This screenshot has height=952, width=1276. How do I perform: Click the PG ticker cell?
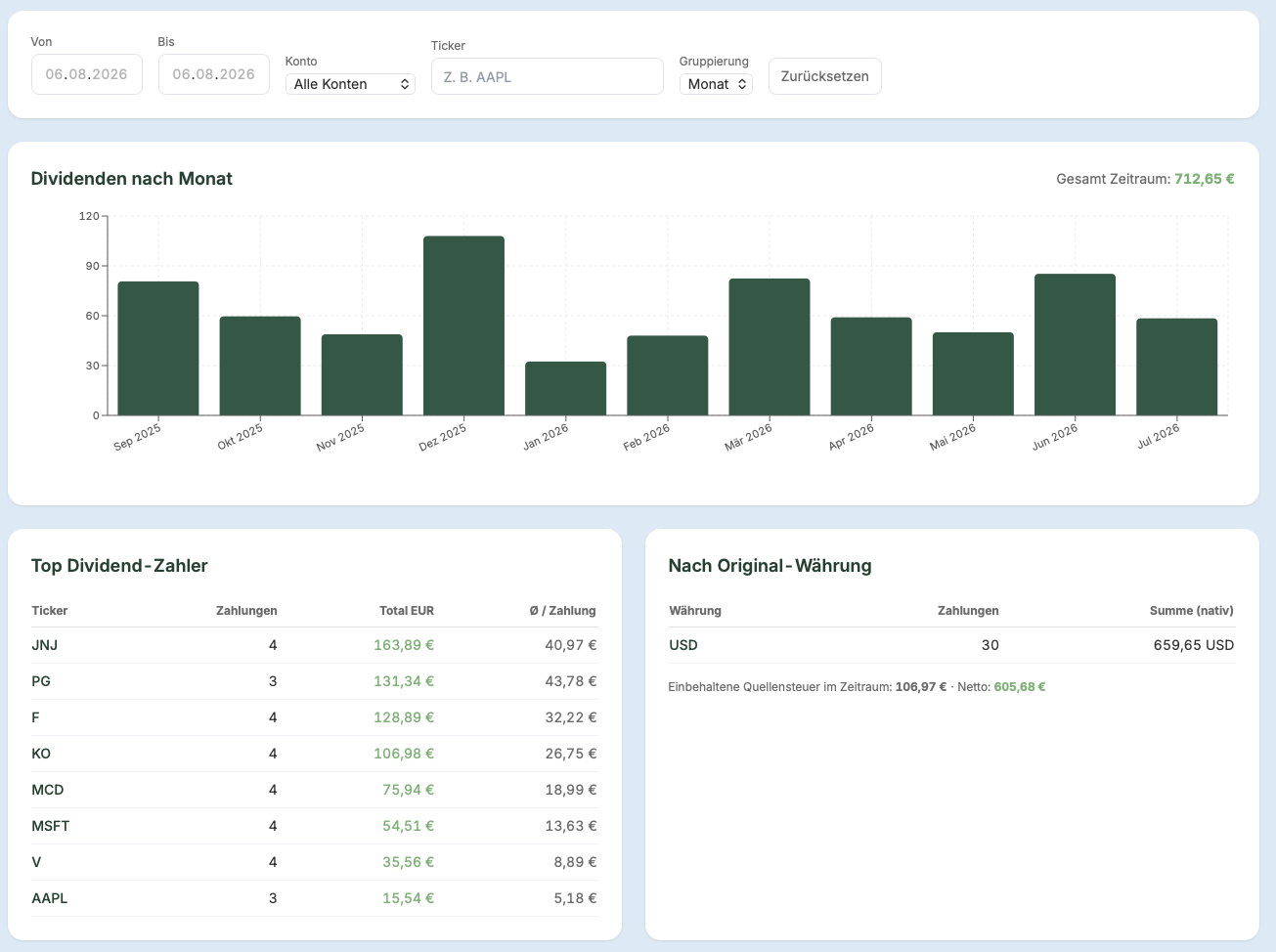[41, 681]
